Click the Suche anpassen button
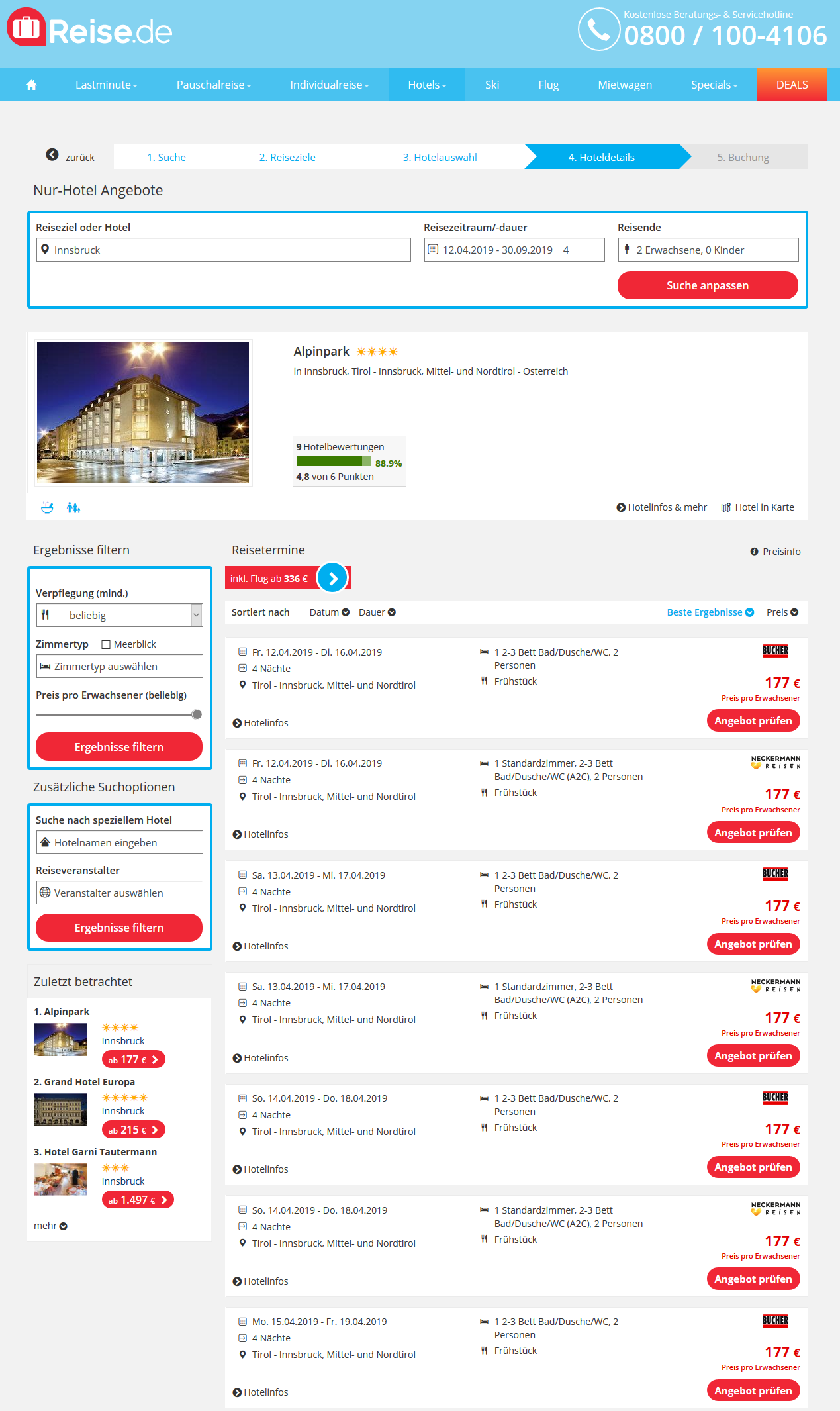 click(708, 285)
